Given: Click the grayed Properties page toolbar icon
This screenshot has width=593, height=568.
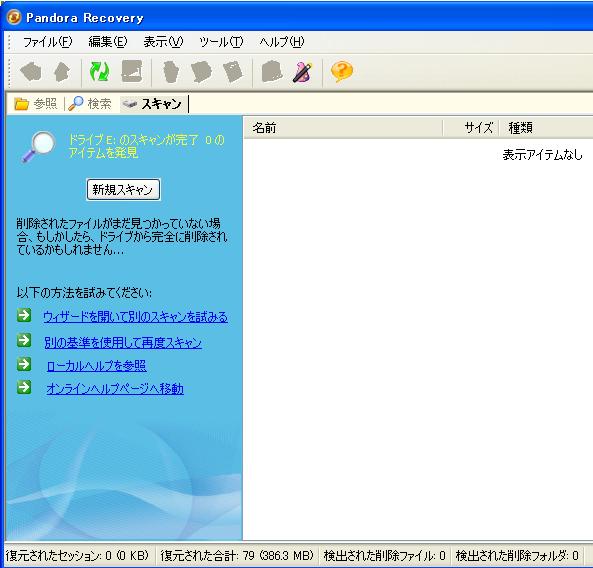Looking at the screenshot, I should 233,72.
